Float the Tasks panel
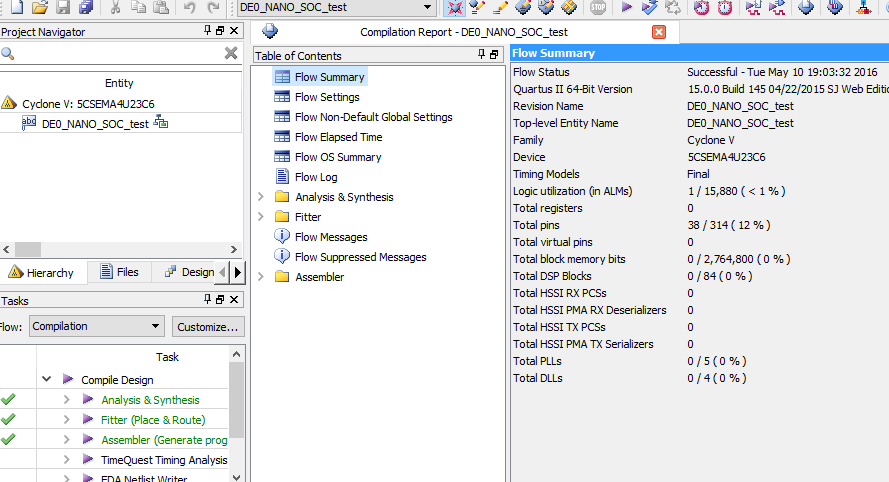This screenshot has width=889, height=482. [220, 299]
